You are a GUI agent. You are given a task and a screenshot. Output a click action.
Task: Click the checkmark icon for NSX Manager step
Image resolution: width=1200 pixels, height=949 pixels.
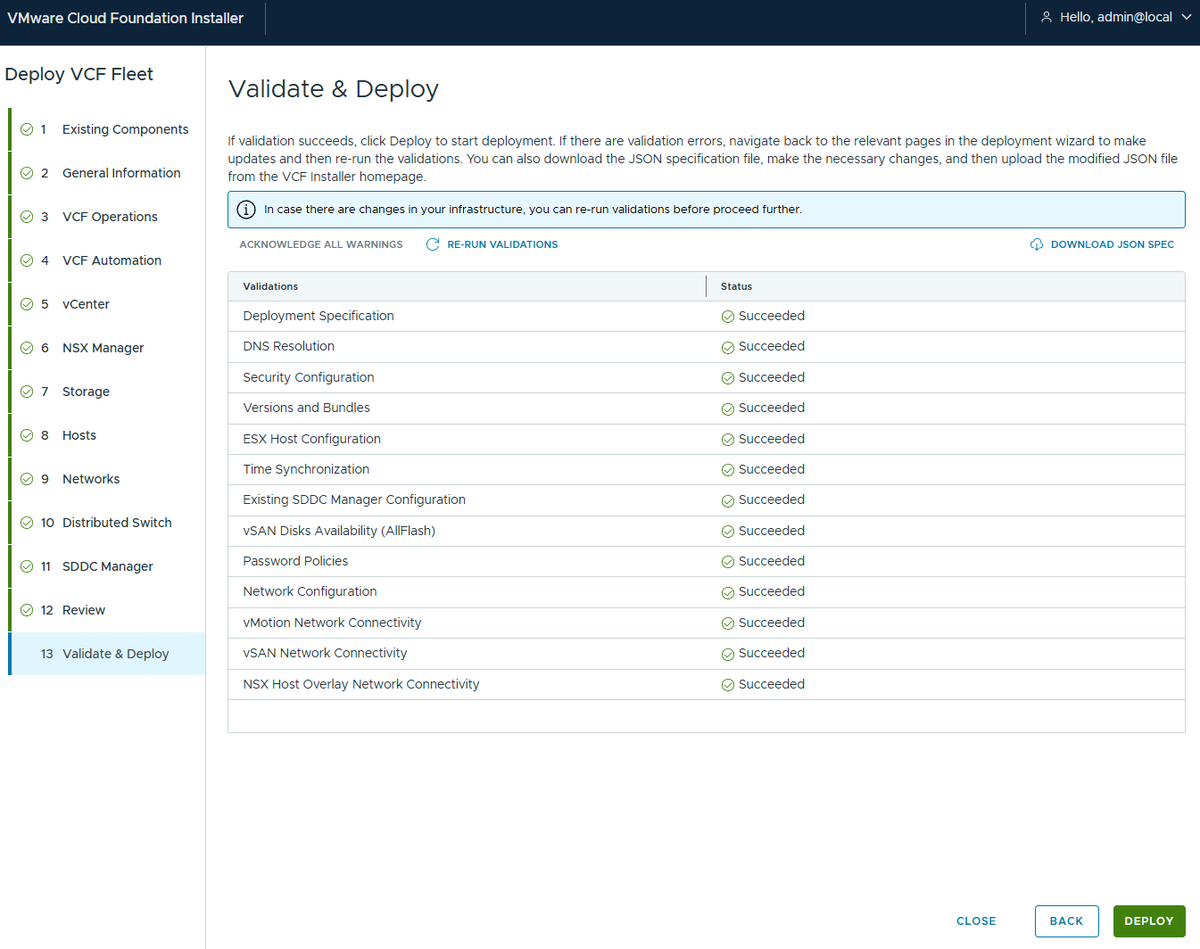coord(27,348)
